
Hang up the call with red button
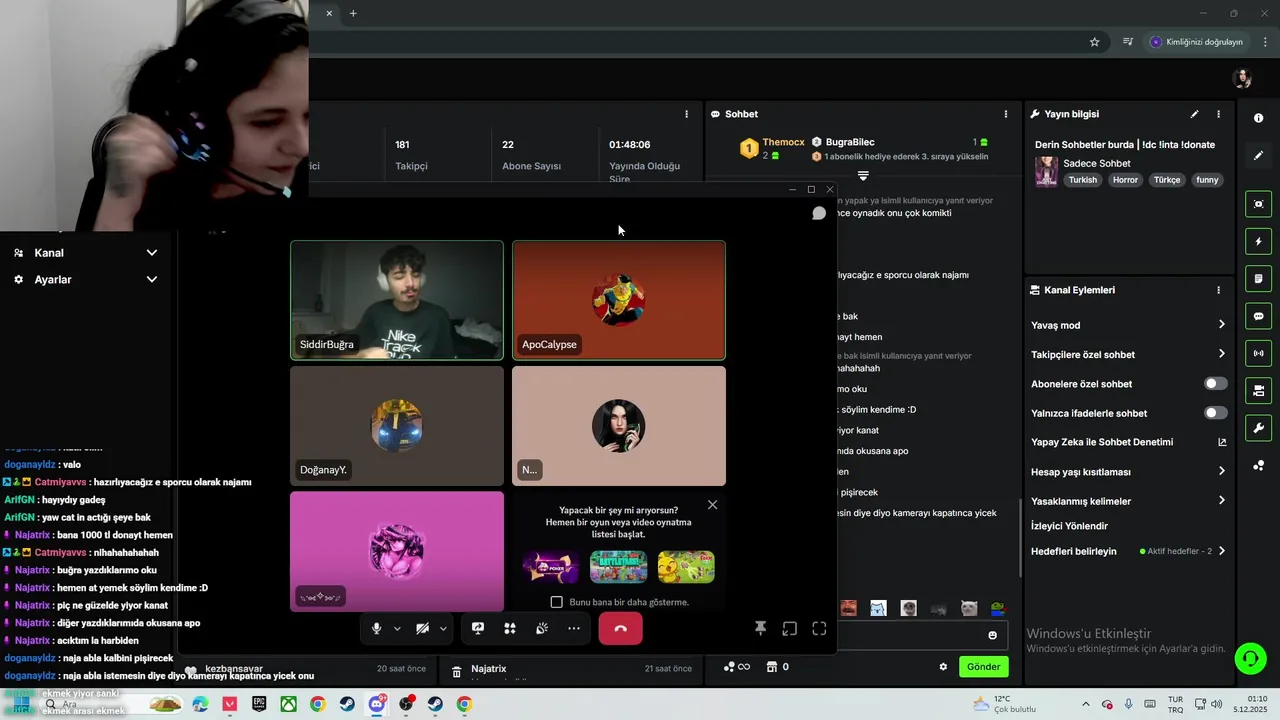tap(620, 629)
